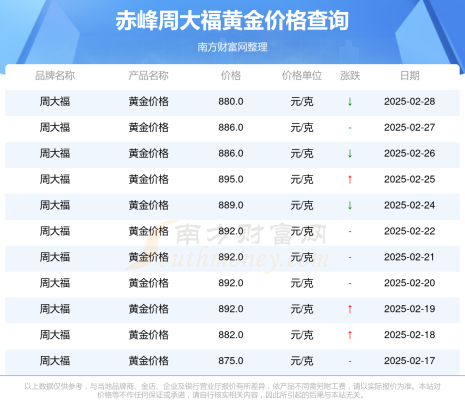Click the date 2025-02-25
Image resolution: width=465 pixels, height=400 pixels.
coord(409,179)
